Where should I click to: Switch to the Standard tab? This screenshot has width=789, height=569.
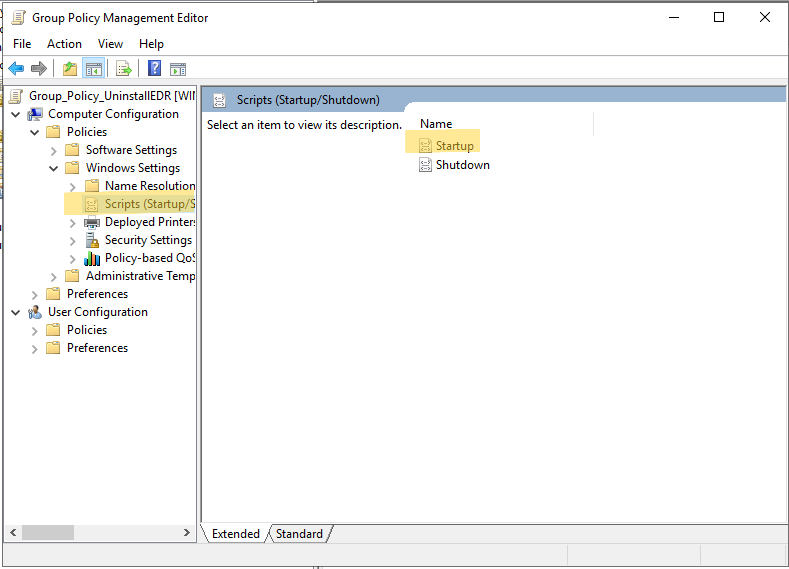[299, 534]
